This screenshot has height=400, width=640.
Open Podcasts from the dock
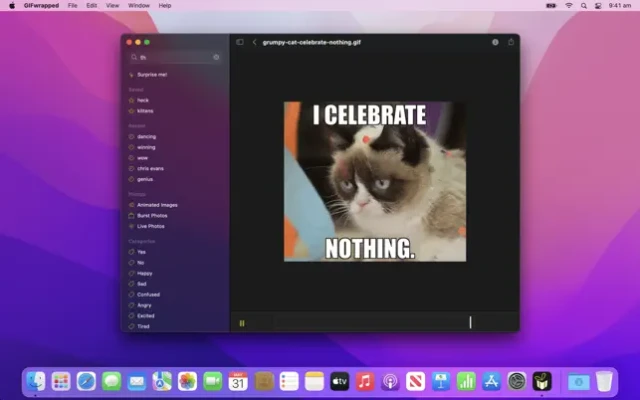[x=390, y=382]
